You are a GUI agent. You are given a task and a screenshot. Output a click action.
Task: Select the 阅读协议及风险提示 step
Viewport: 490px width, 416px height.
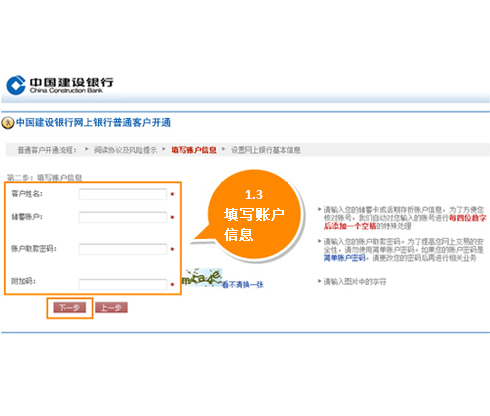pyautogui.click(x=125, y=150)
